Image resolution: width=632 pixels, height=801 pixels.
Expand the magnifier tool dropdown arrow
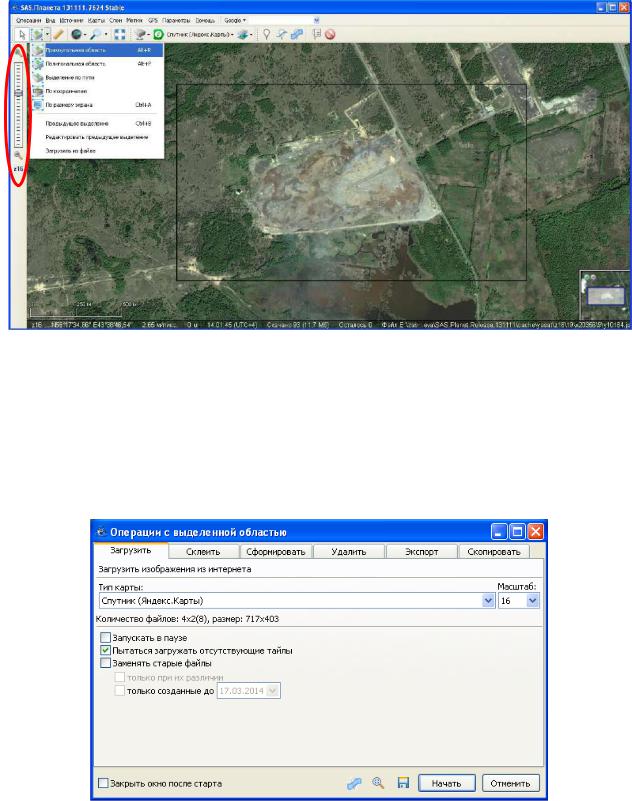tap(106, 34)
